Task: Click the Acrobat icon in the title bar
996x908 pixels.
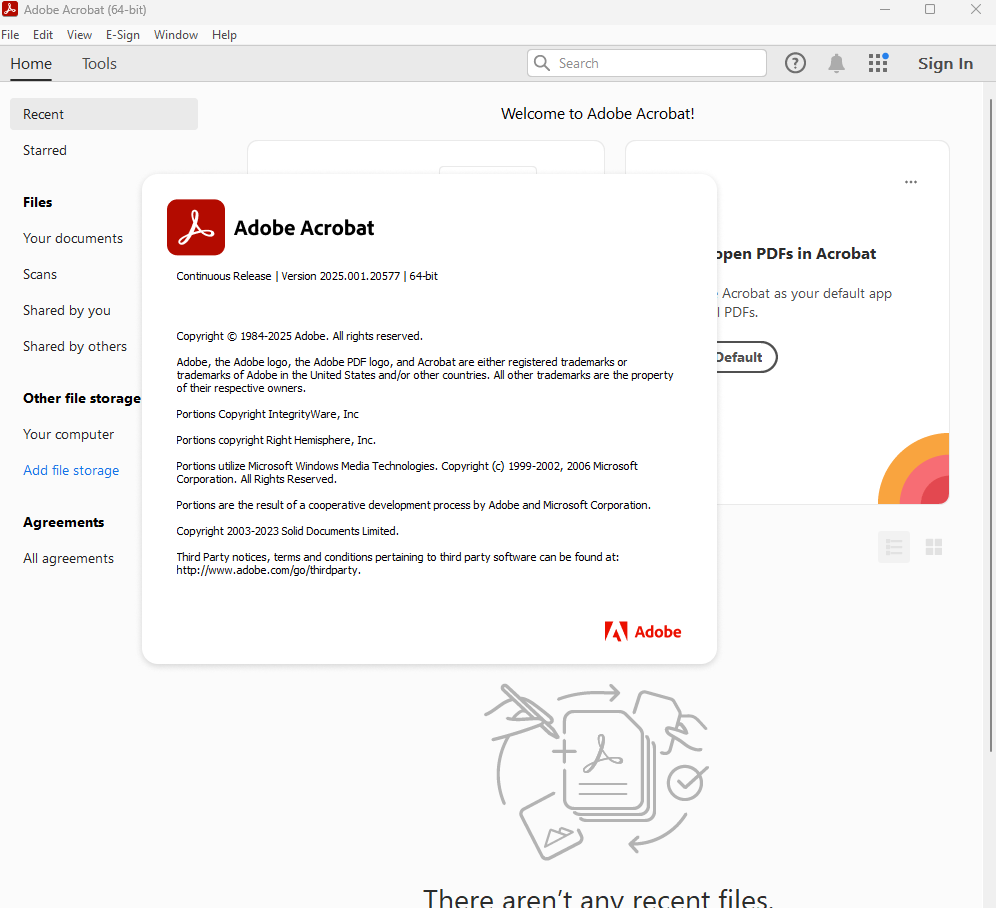Action: click(x=10, y=10)
